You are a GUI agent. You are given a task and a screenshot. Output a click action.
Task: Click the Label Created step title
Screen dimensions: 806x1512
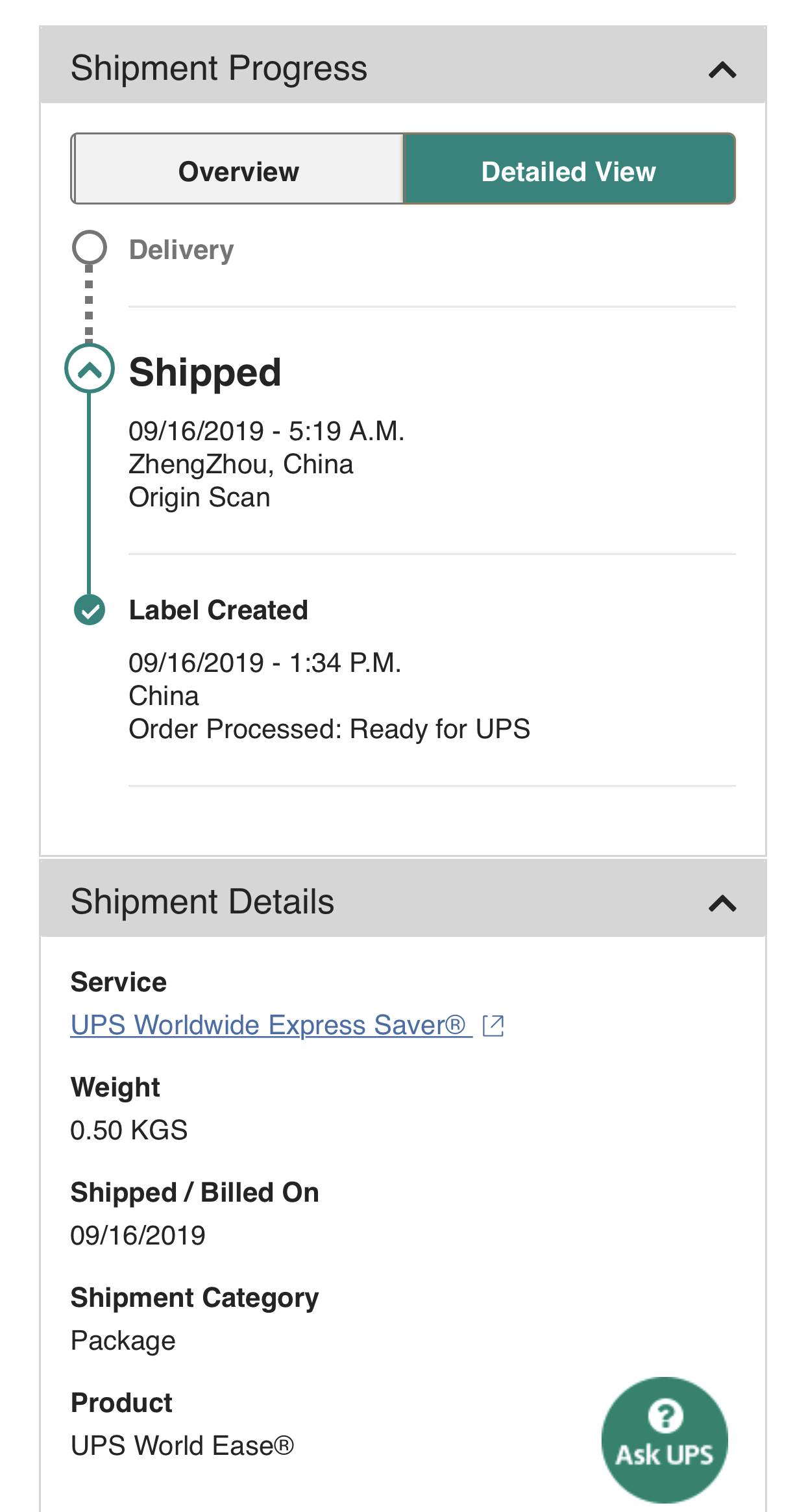point(218,610)
